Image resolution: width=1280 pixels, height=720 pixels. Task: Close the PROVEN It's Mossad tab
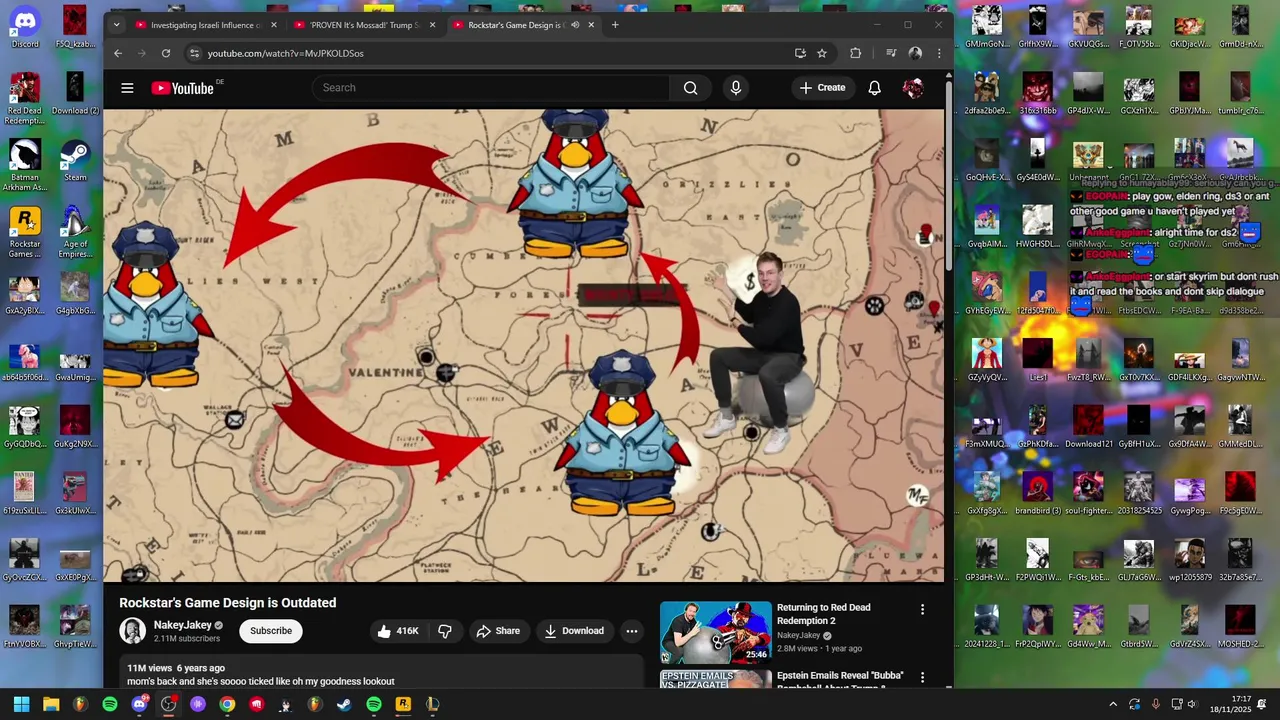[432, 25]
